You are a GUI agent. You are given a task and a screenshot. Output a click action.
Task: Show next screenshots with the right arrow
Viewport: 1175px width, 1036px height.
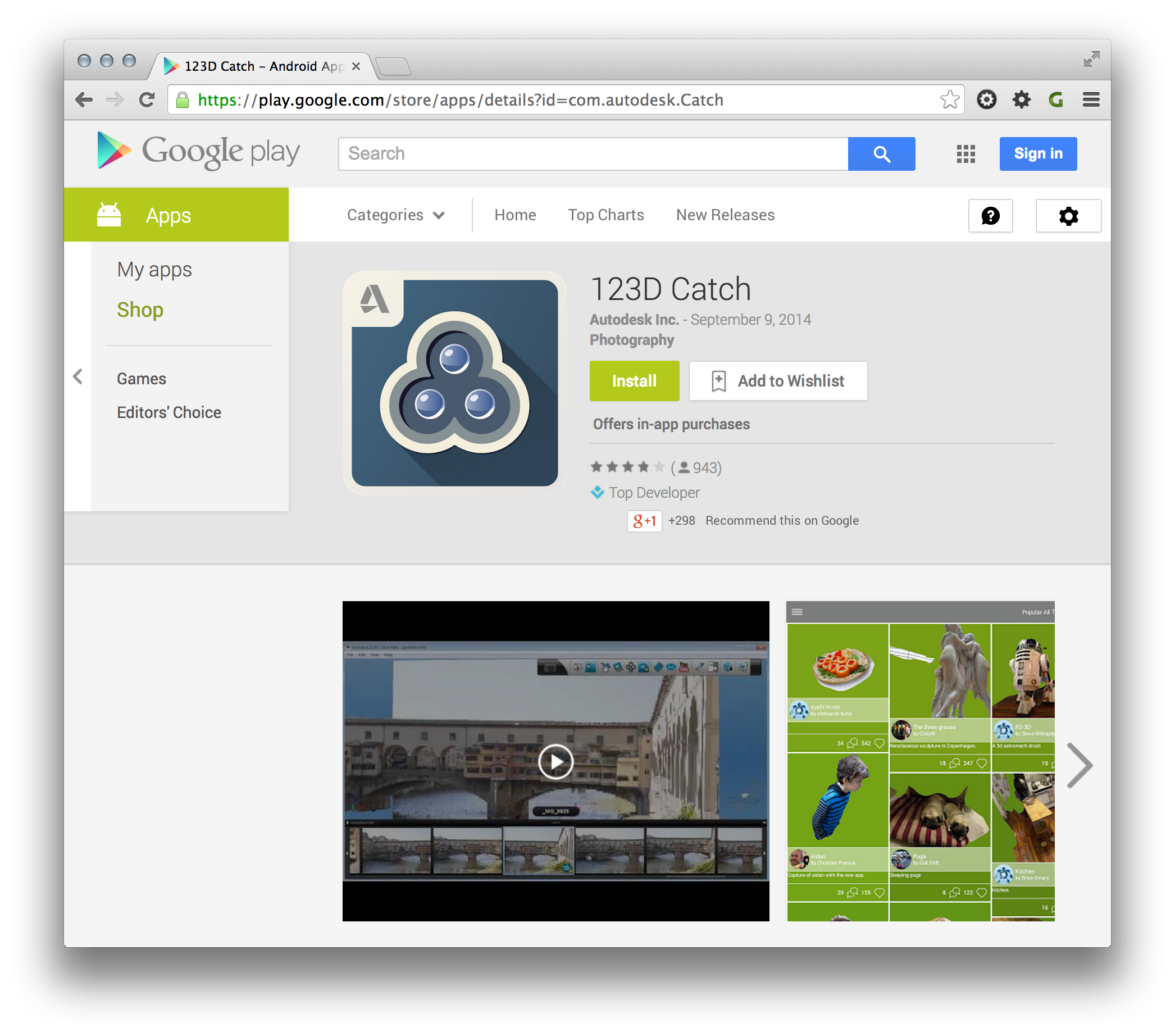[1079, 765]
